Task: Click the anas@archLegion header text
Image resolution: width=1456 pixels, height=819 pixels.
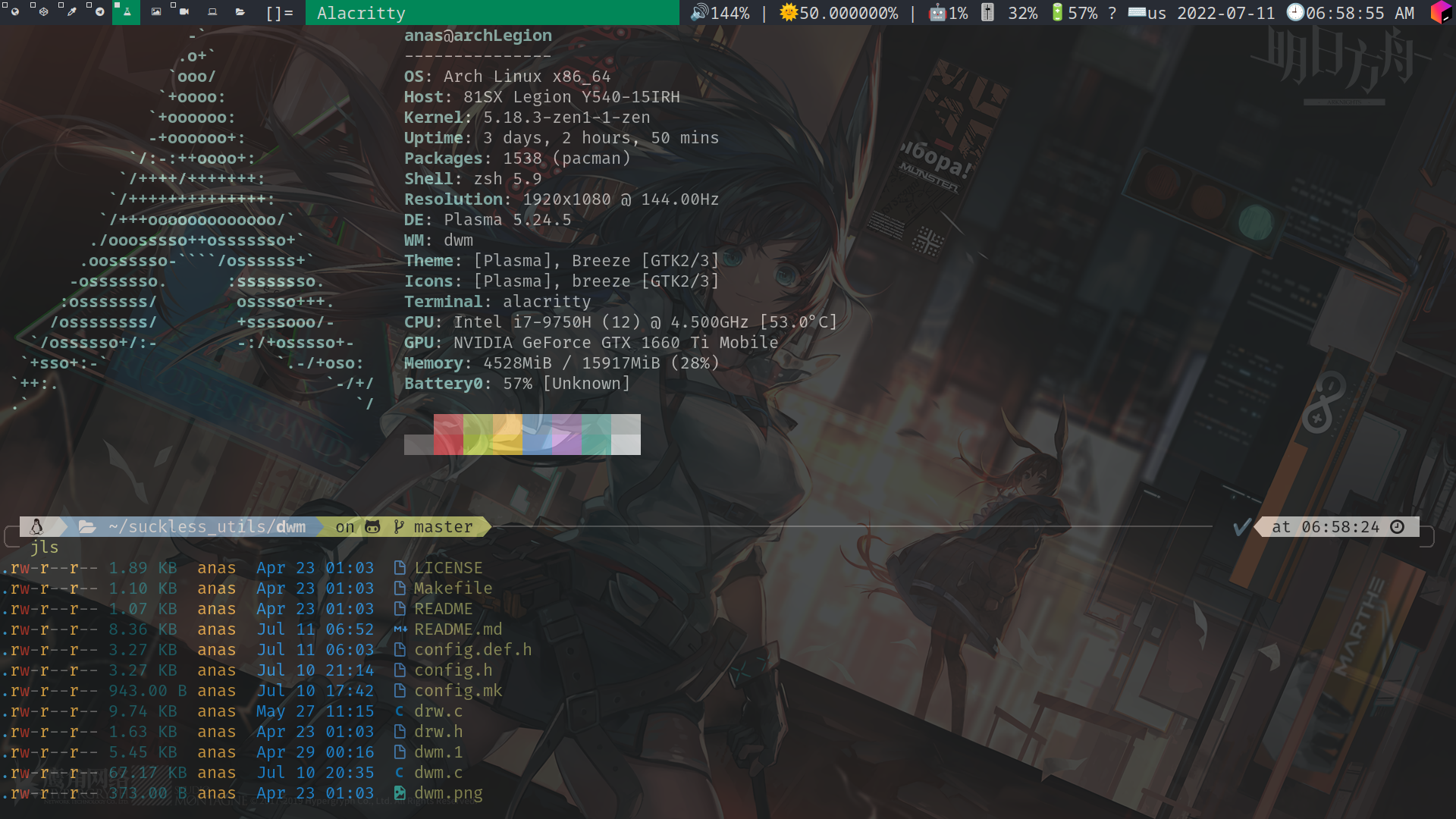Action: point(478,35)
